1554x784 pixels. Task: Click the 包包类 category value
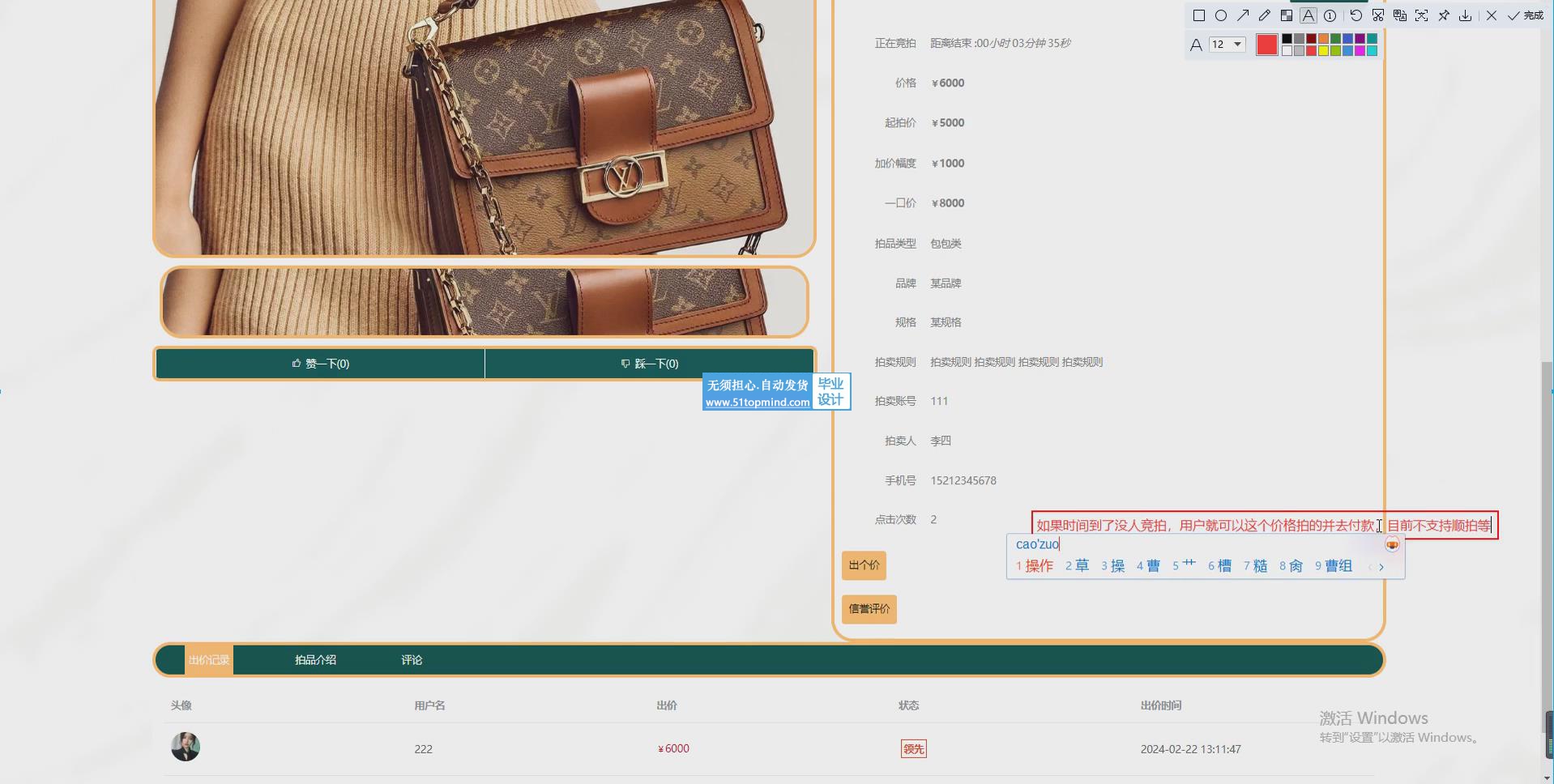click(946, 243)
